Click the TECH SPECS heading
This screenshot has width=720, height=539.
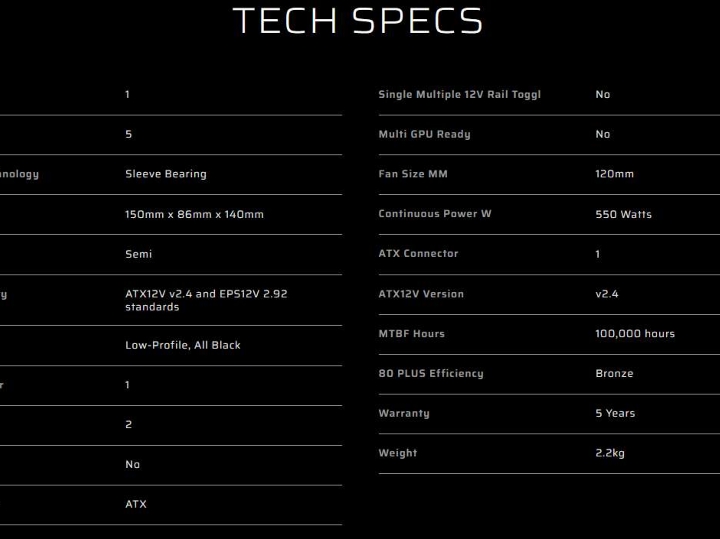coord(358,21)
